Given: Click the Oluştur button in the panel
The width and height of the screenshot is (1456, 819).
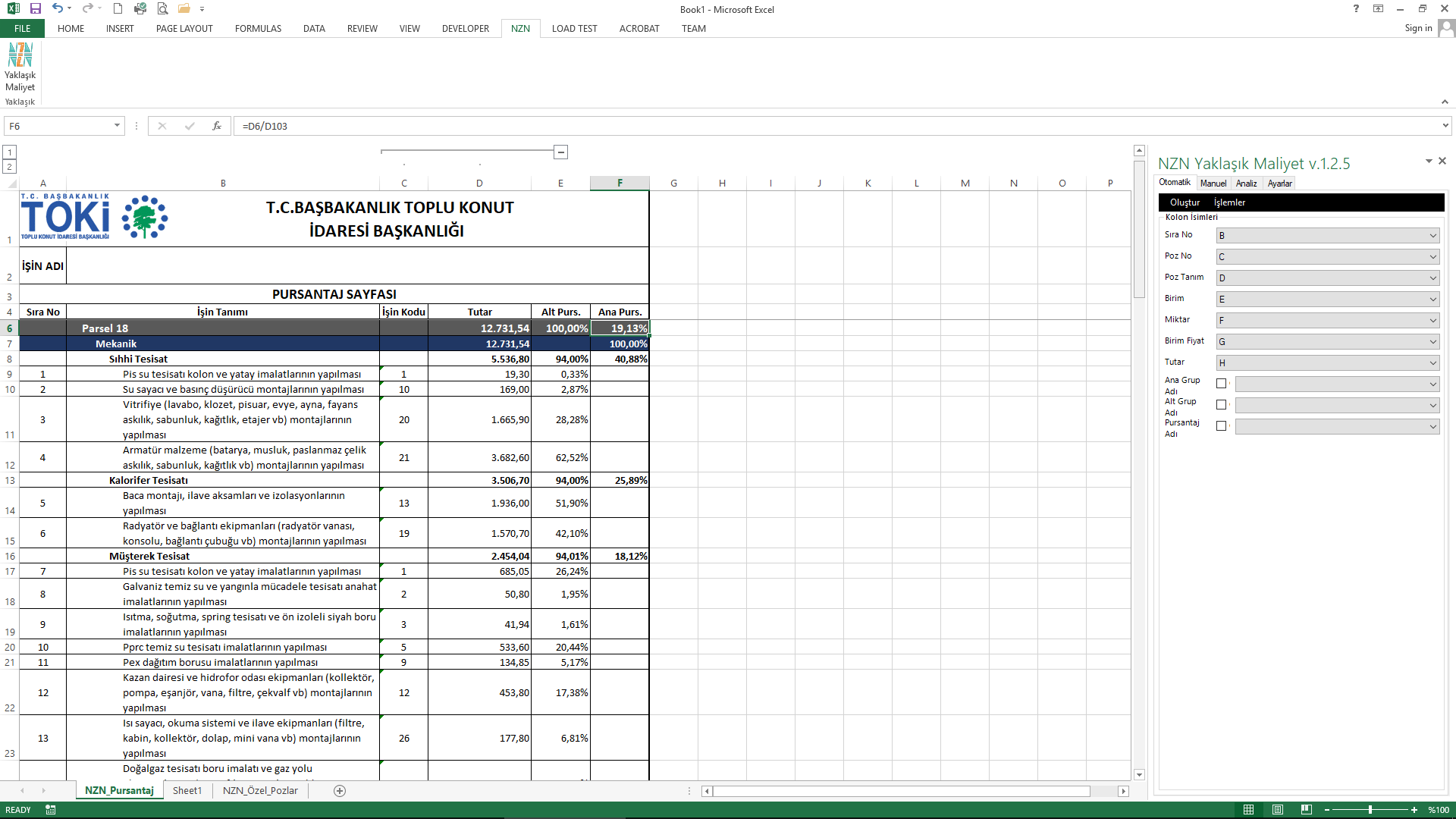Looking at the screenshot, I should pos(1185,202).
